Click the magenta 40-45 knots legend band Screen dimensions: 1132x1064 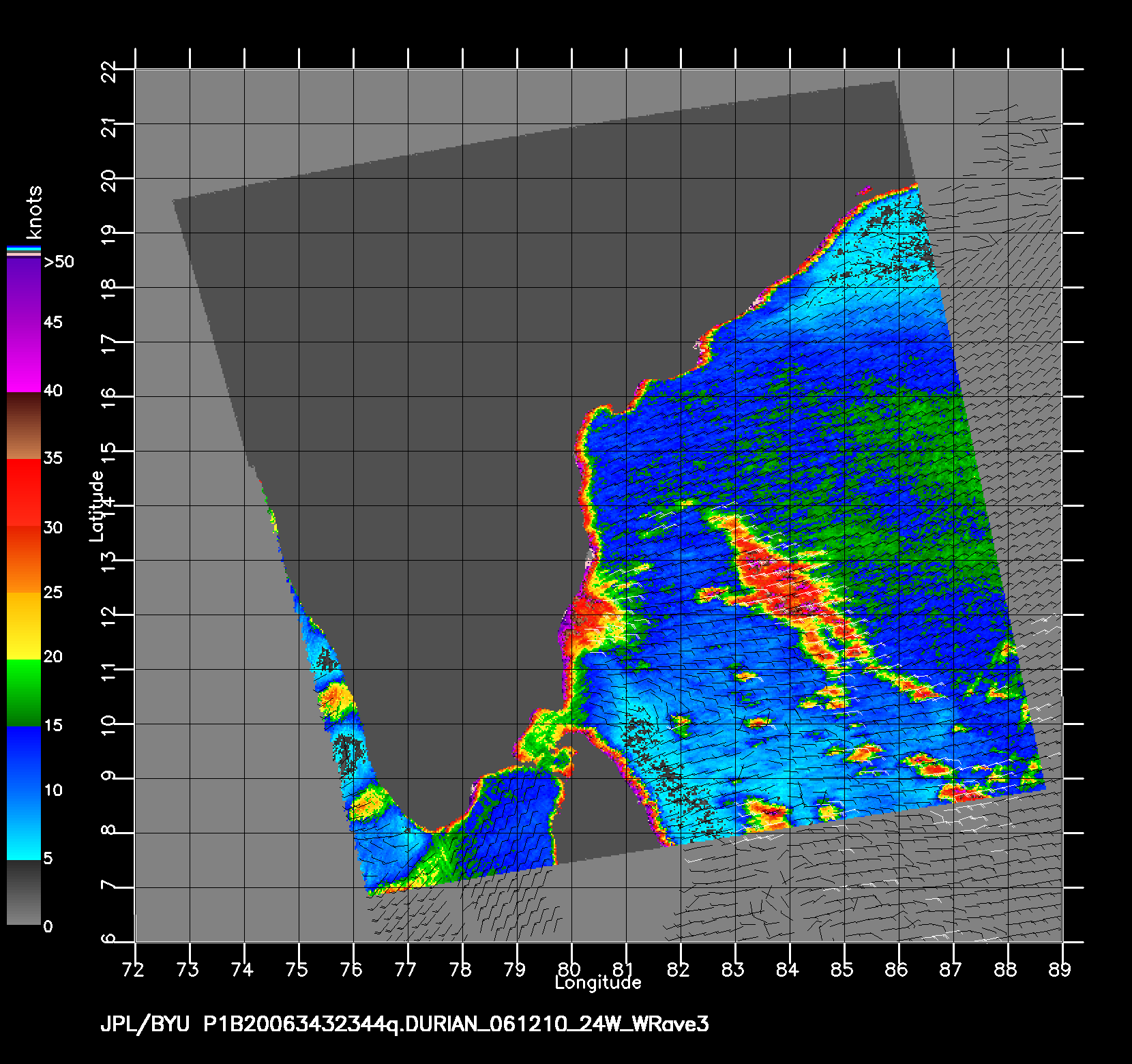(23, 357)
